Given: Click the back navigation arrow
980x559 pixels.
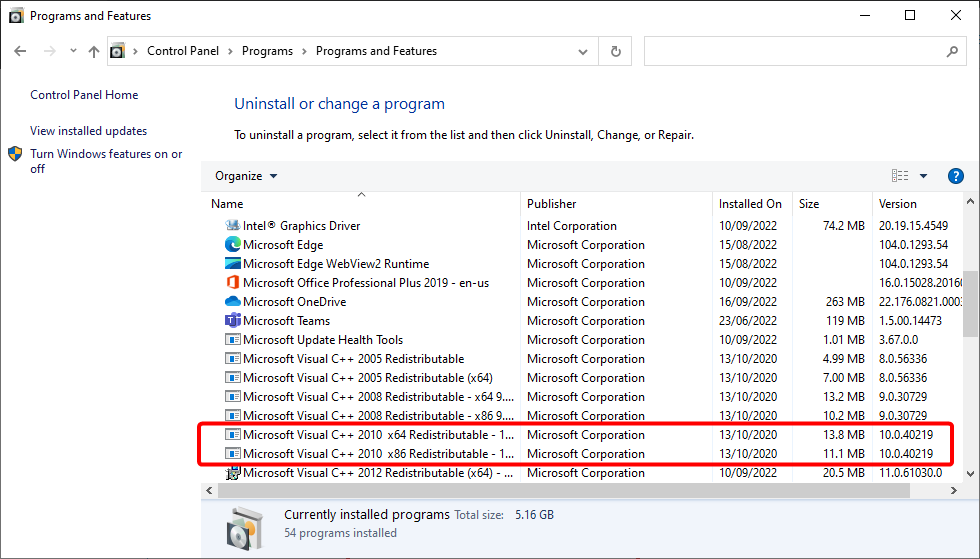Looking at the screenshot, I should point(21,51).
